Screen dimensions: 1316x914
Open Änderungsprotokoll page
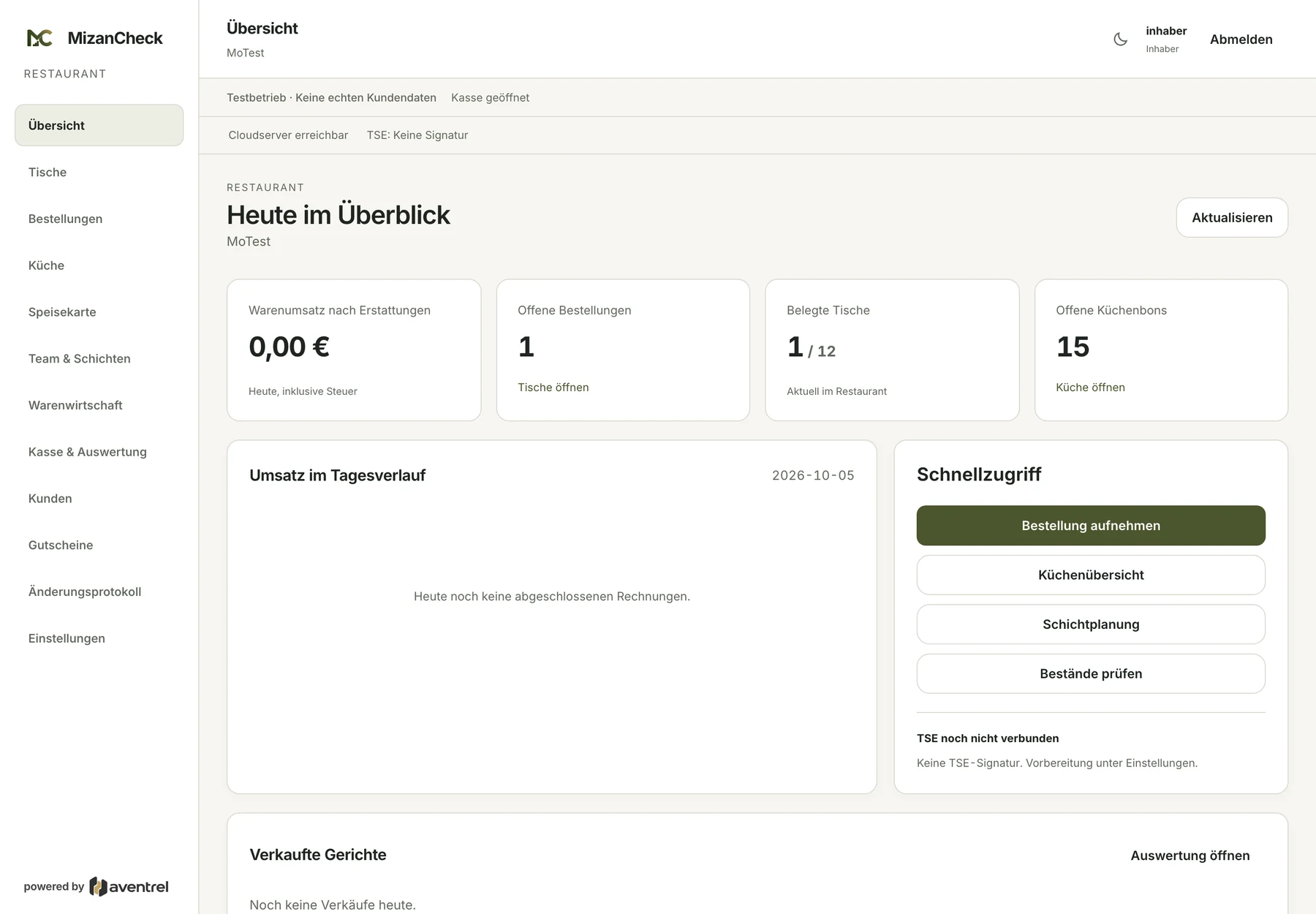tap(99, 592)
